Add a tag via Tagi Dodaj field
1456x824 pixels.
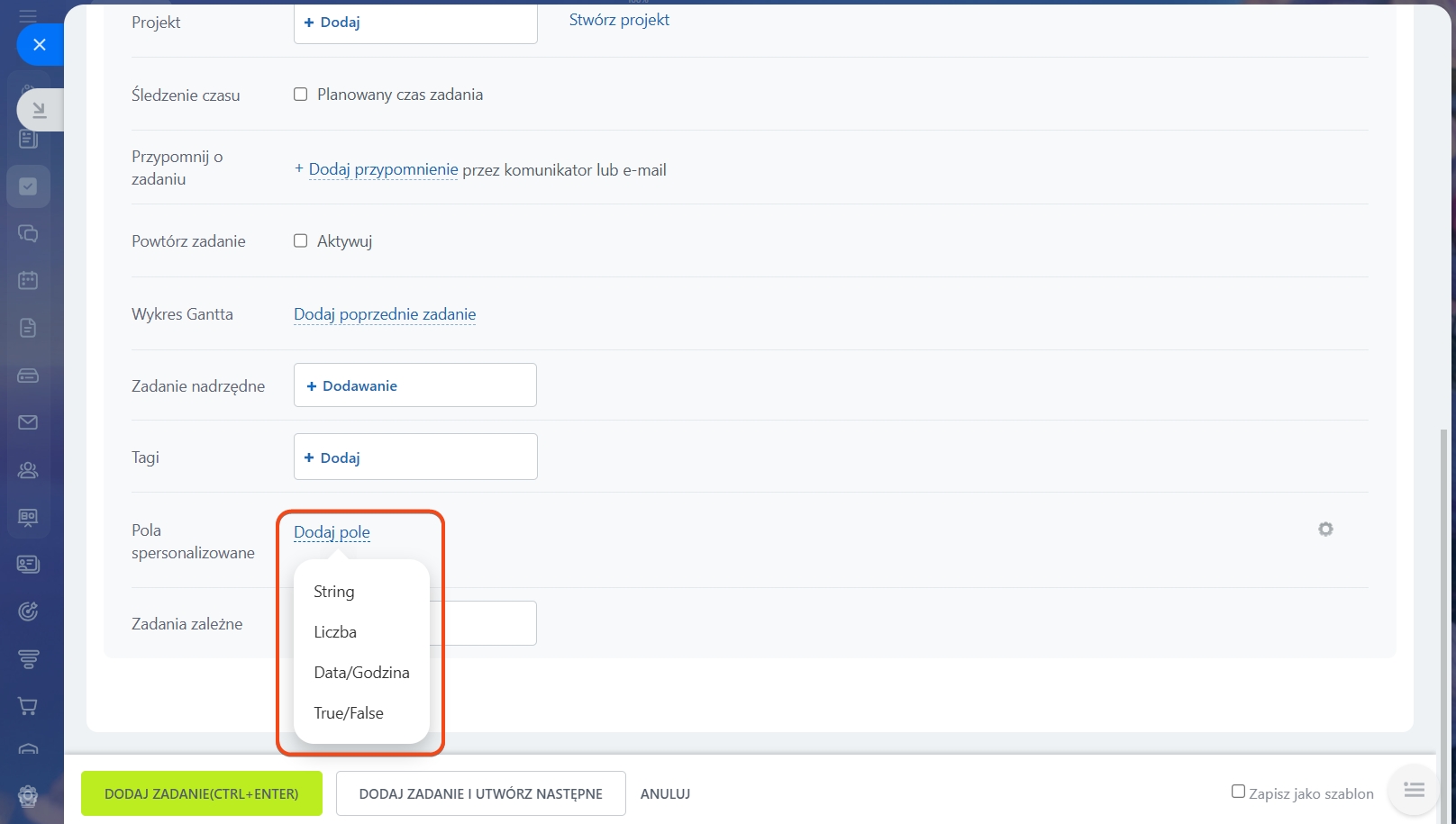tap(415, 457)
